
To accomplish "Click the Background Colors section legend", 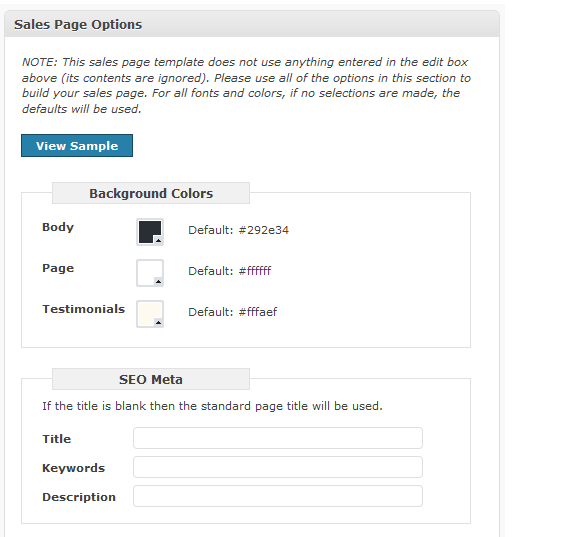I will [x=151, y=193].
